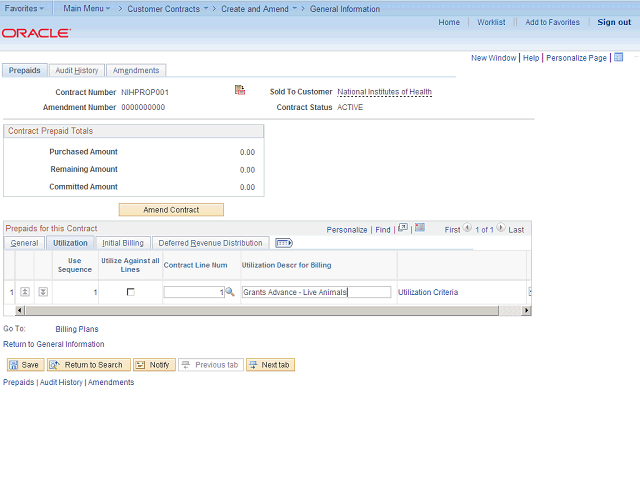This screenshot has height=480, width=640.
Task: Click Add to Favorites link
Action: coord(552,22)
